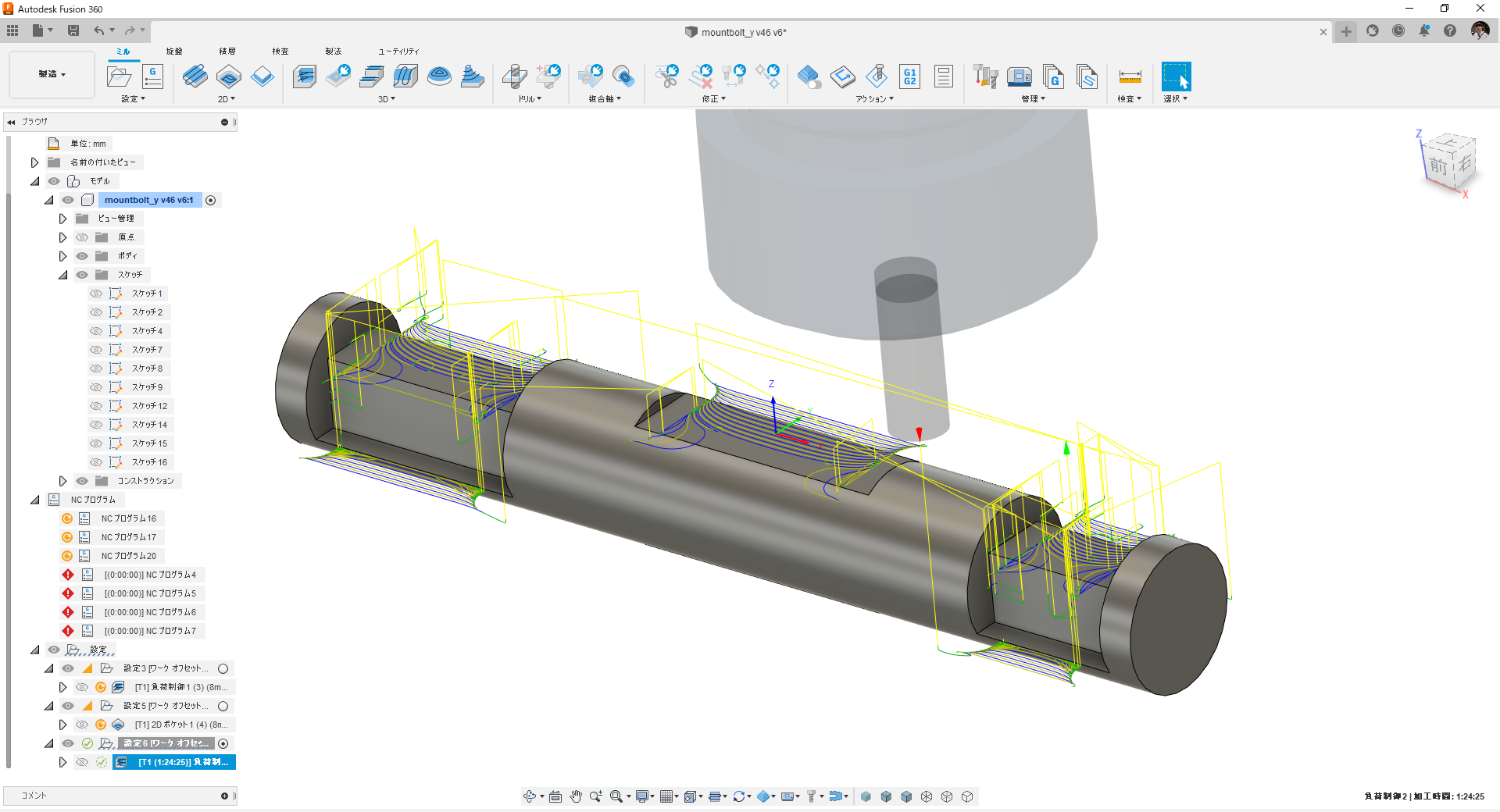Activate the Select tool icon
The image size is (1500, 812).
[x=1176, y=77]
